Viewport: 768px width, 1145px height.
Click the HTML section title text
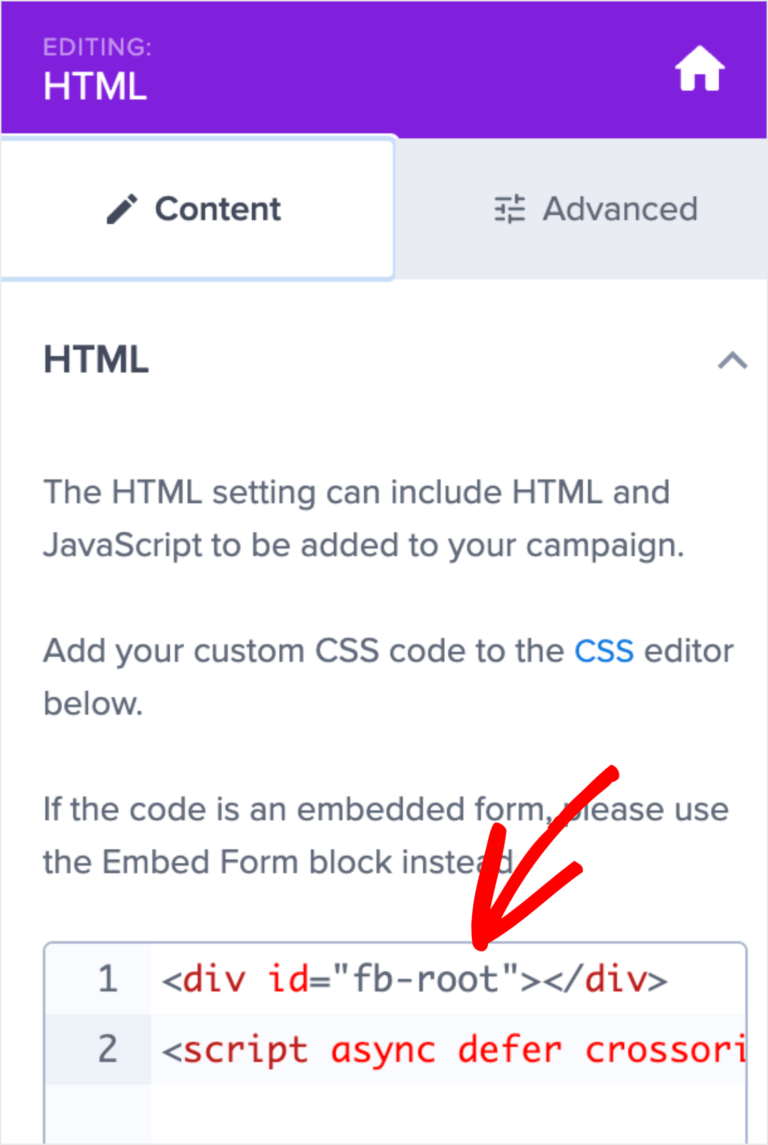click(96, 359)
